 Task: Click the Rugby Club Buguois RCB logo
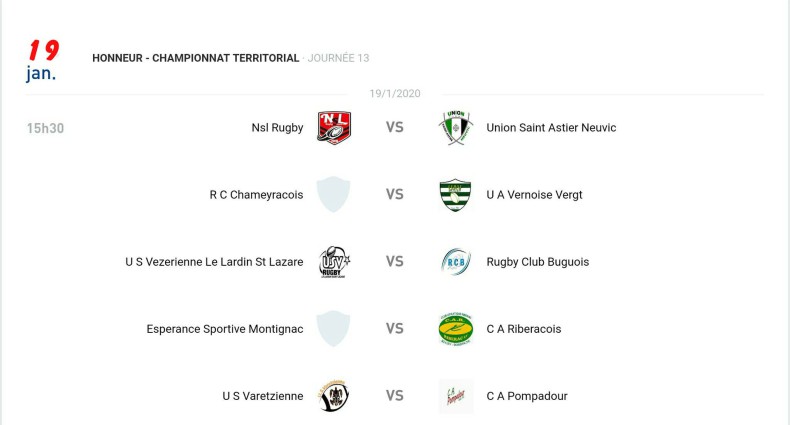coord(455,262)
